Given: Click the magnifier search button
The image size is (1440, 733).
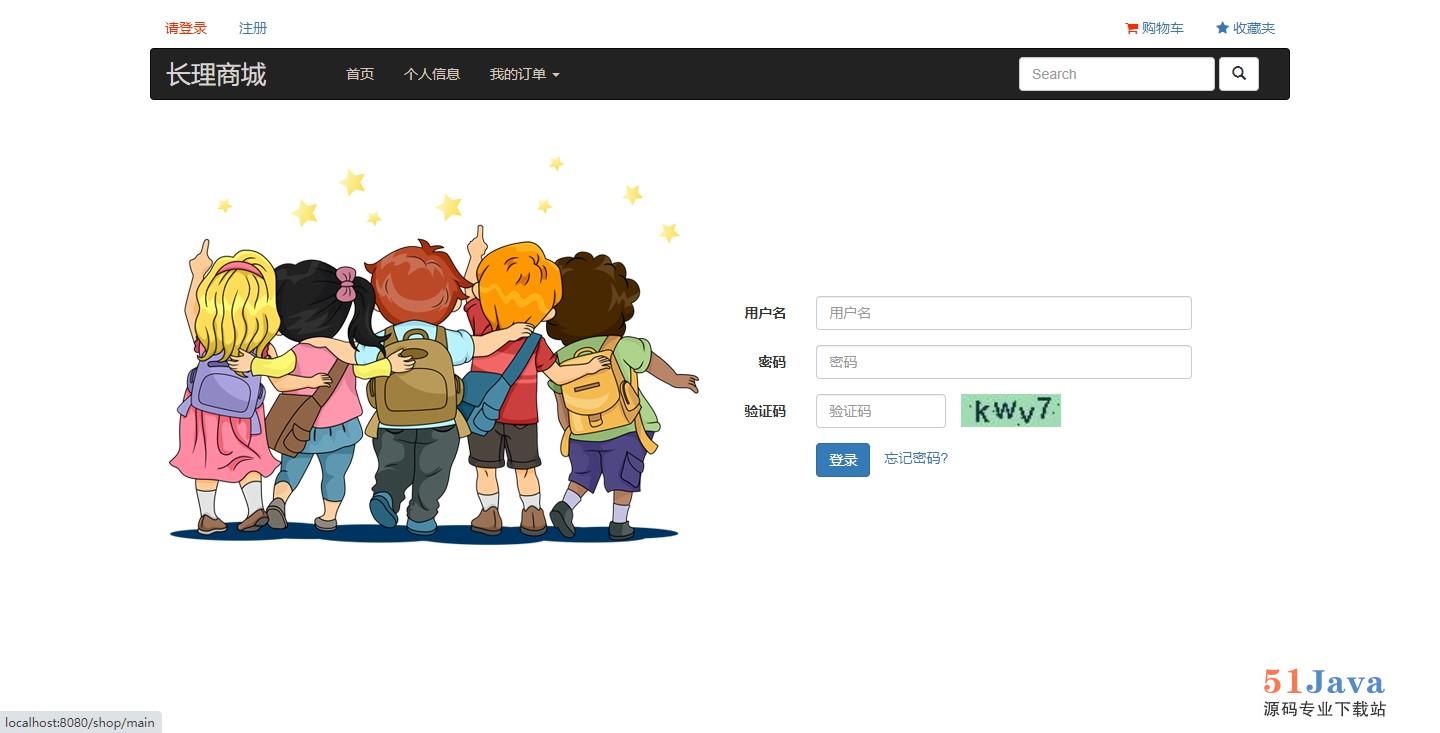Looking at the screenshot, I should 1239,74.
